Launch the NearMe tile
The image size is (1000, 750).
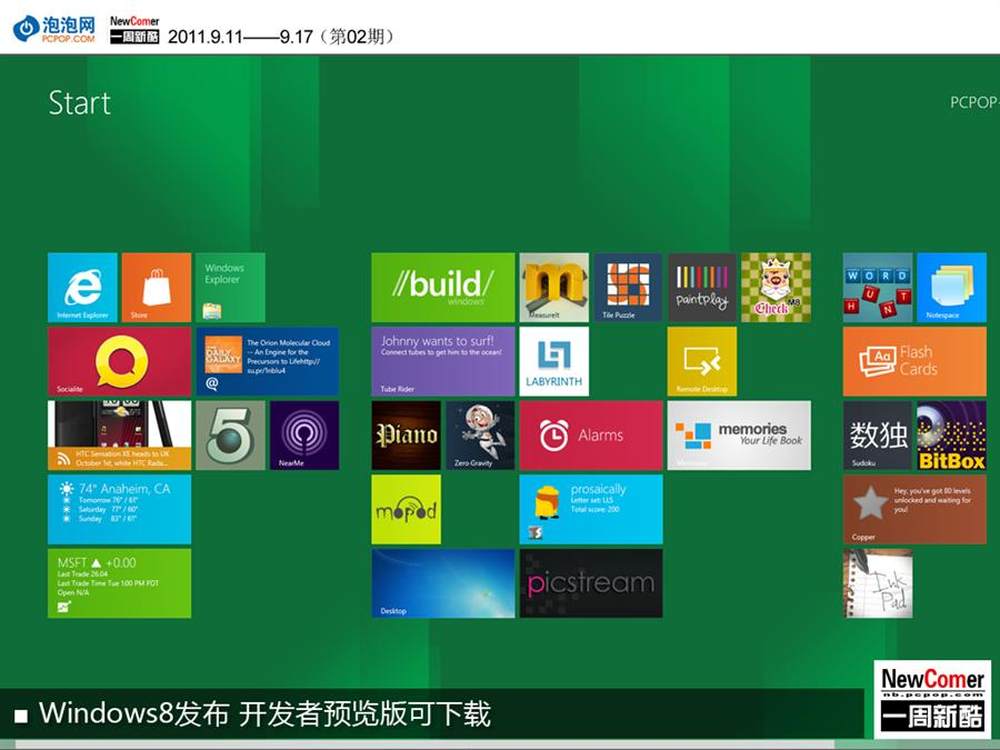click(304, 436)
